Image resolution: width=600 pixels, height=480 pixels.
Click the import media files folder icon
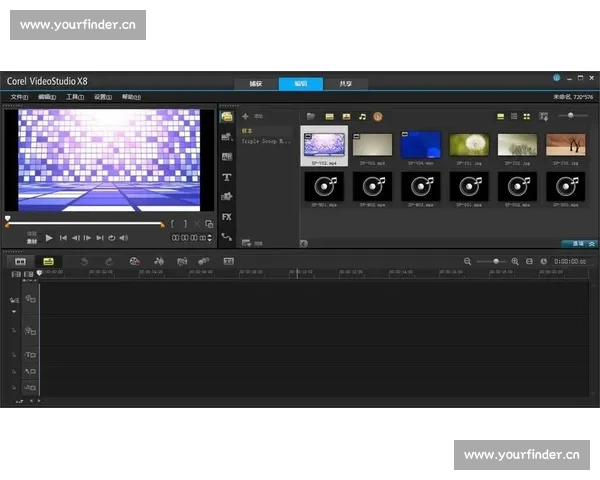[x=311, y=117]
